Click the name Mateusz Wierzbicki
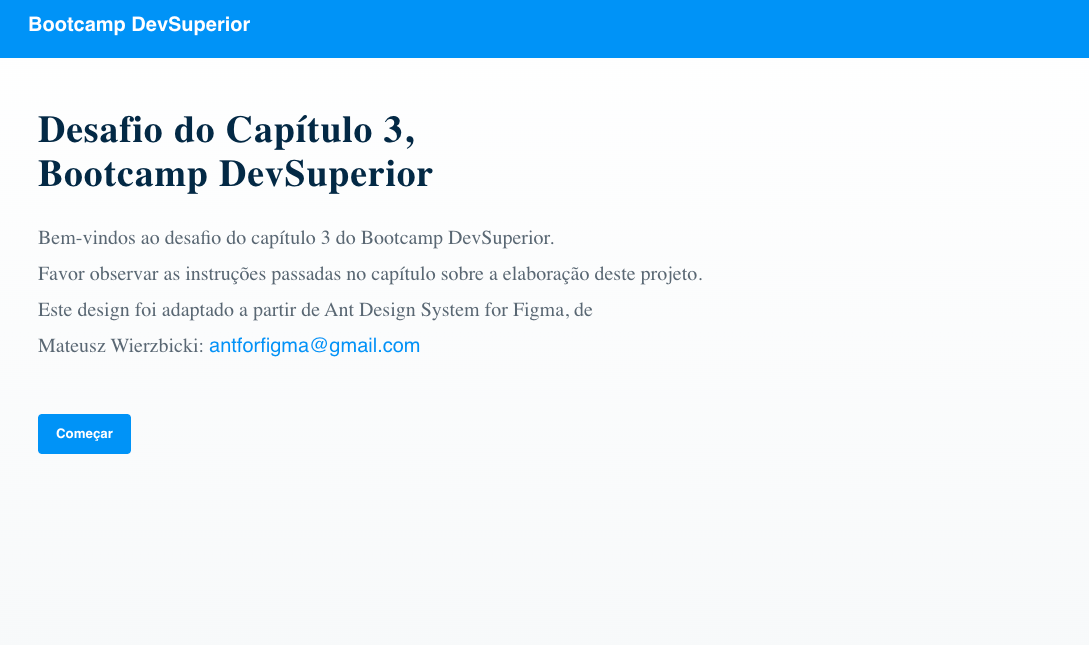This screenshot has width=1089, height=645. click(x=119, y=346)
